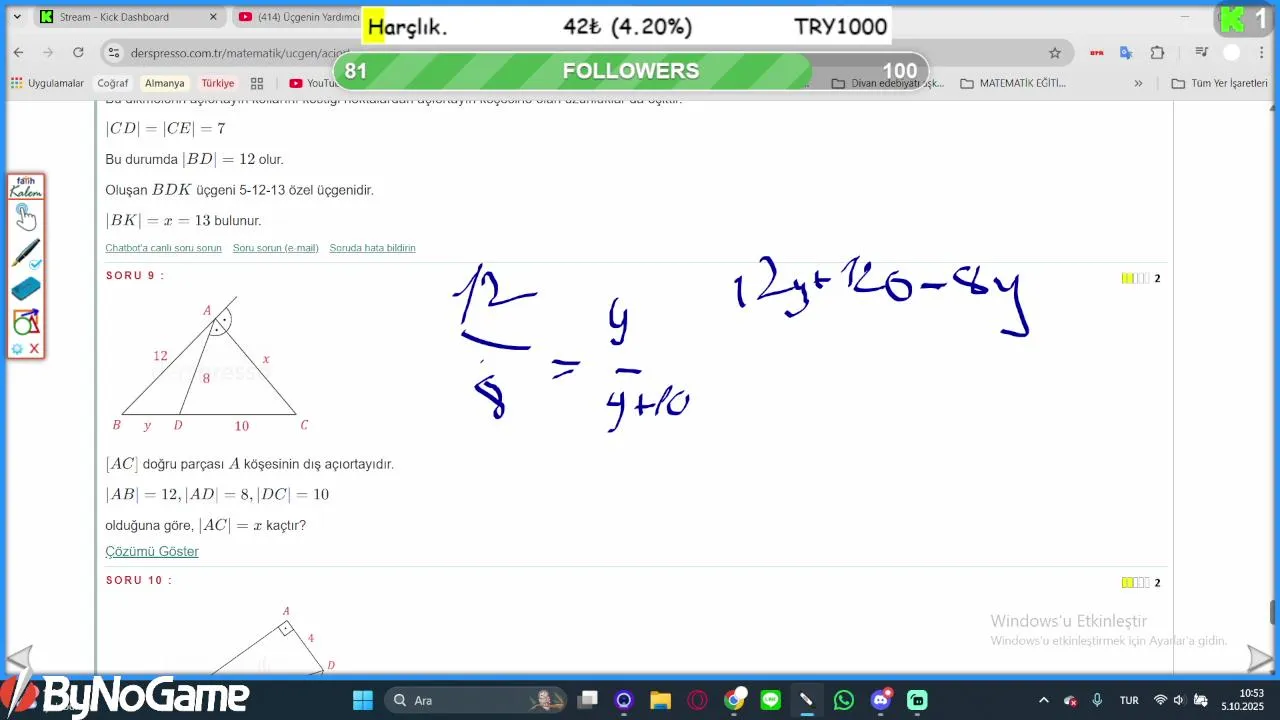Image resolution: width=1280 pixels, height=720 pixels.
Task: Open the Coğraf bookmark
Action: click(x=112, y=83)
